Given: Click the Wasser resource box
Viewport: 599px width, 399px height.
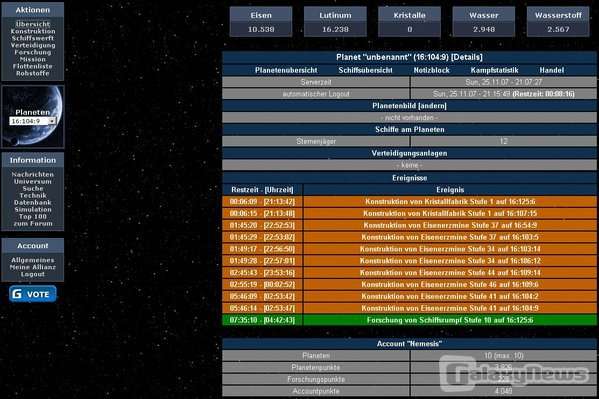Looking at the screenshot, I should tap(484, 22).
